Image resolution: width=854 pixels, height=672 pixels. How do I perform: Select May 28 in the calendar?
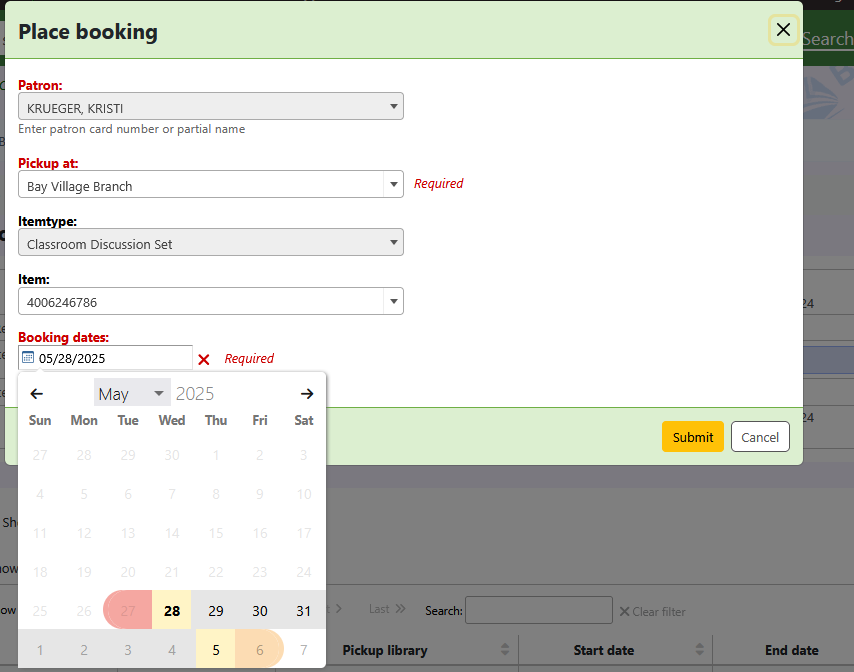click(x=172, y=611)
